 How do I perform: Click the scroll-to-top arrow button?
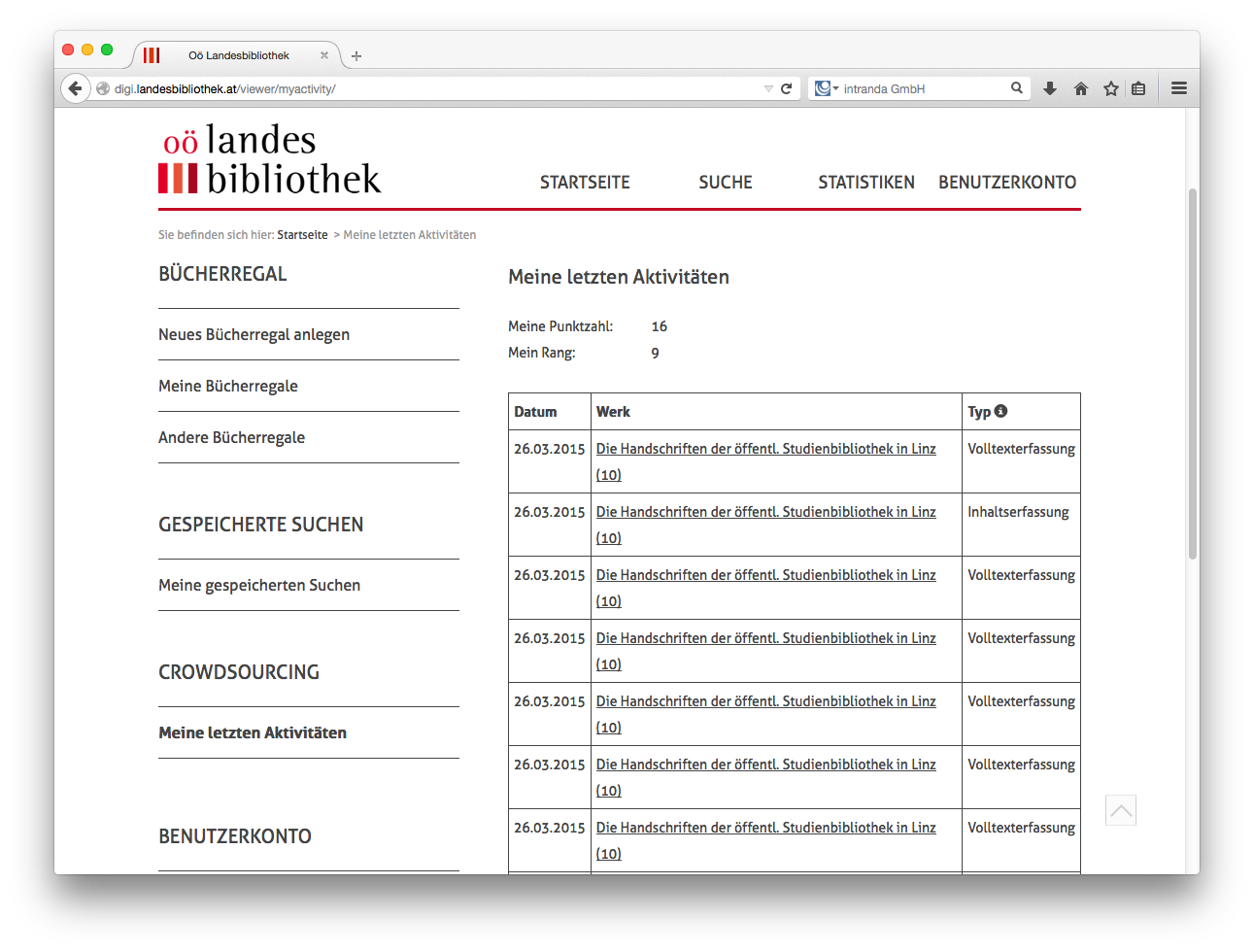tap(1121, 810)
